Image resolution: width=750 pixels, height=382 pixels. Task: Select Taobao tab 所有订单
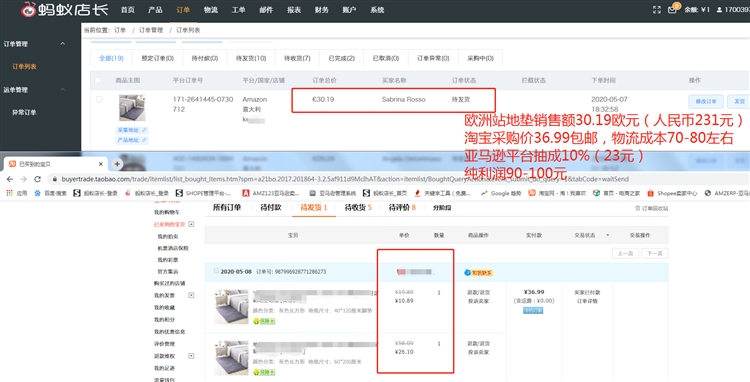tap(227, 207)
